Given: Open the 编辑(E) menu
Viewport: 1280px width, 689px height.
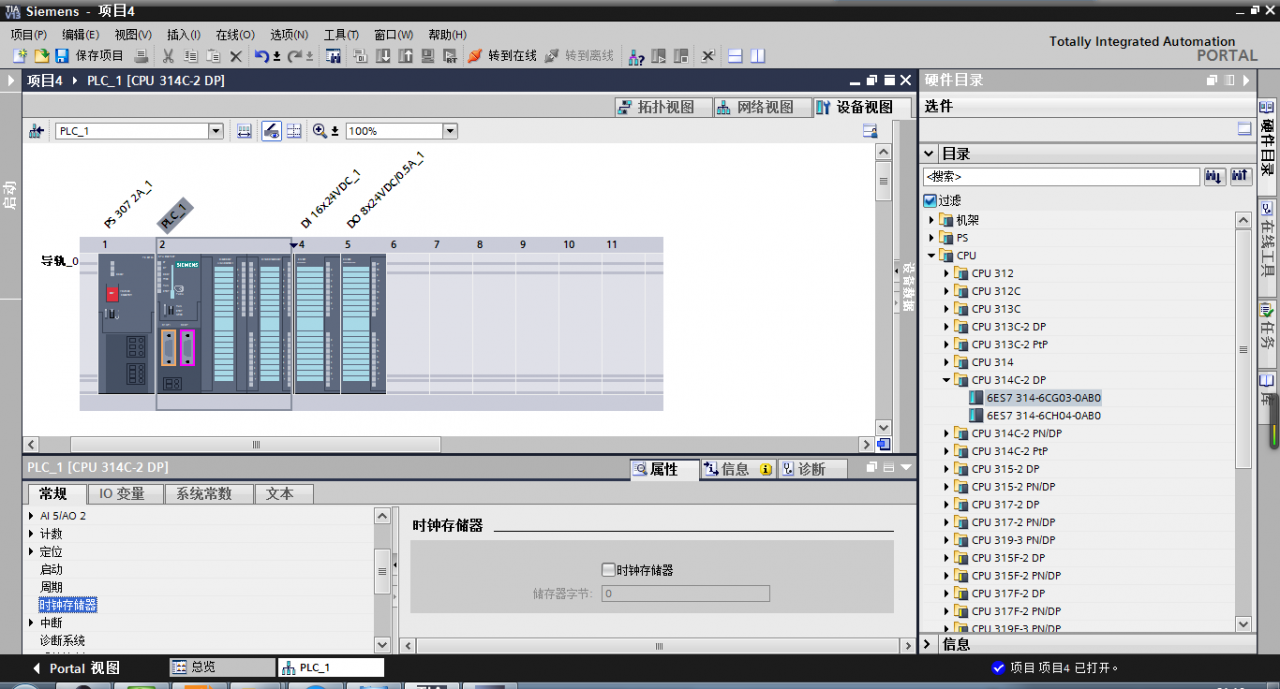Looking at the screenshot, I should coord(81,34).
